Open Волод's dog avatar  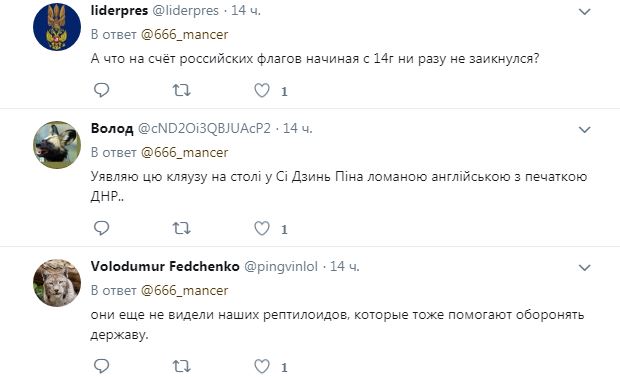tap(57, 145)
